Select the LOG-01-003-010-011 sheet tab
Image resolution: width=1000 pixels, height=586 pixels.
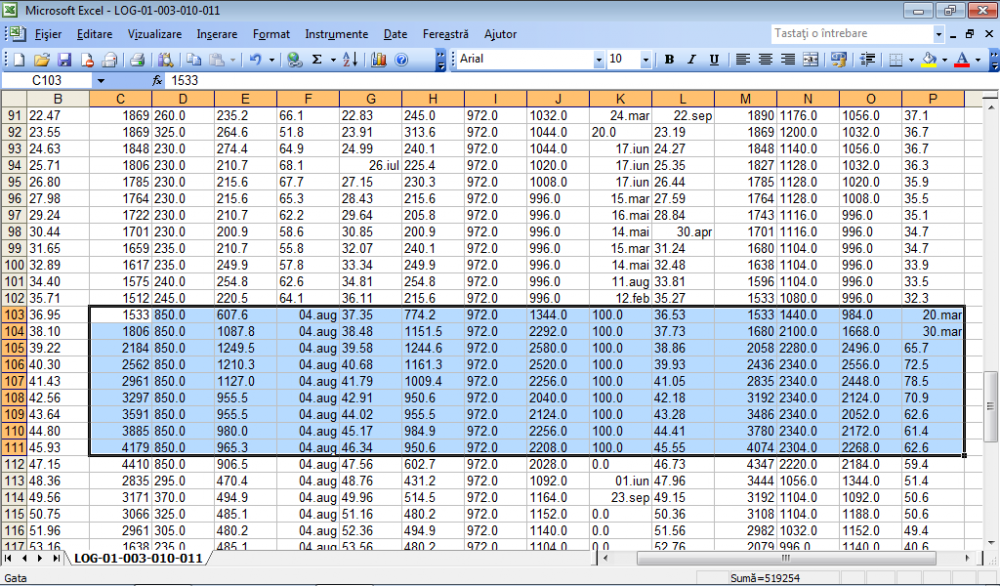point(138,558)
